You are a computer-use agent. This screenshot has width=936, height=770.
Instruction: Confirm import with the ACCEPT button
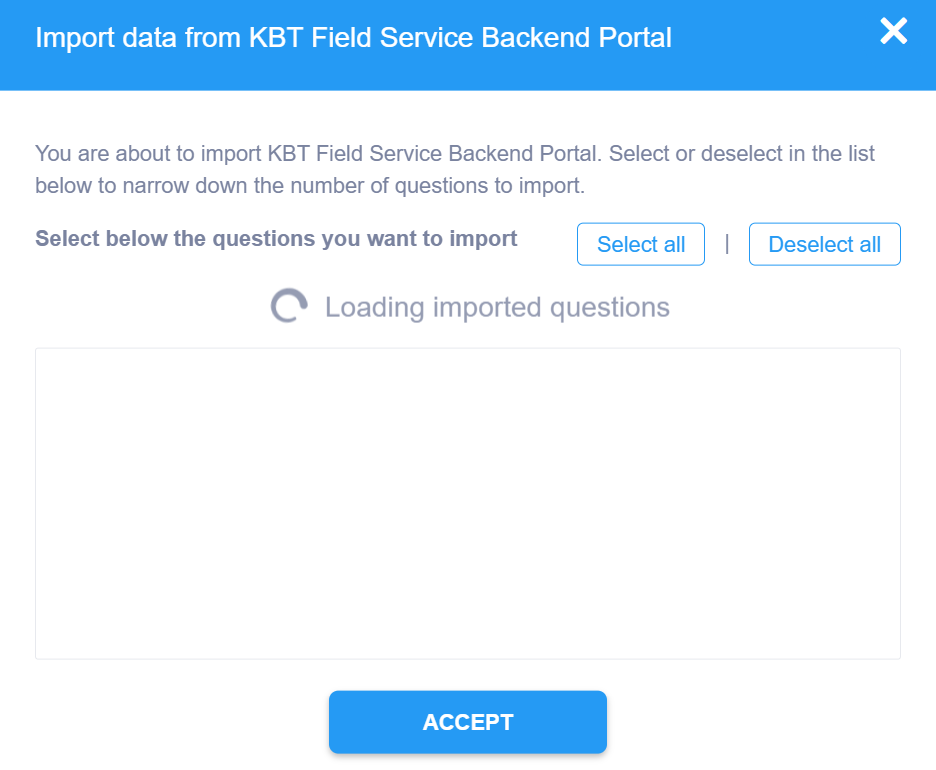point(468,722)
